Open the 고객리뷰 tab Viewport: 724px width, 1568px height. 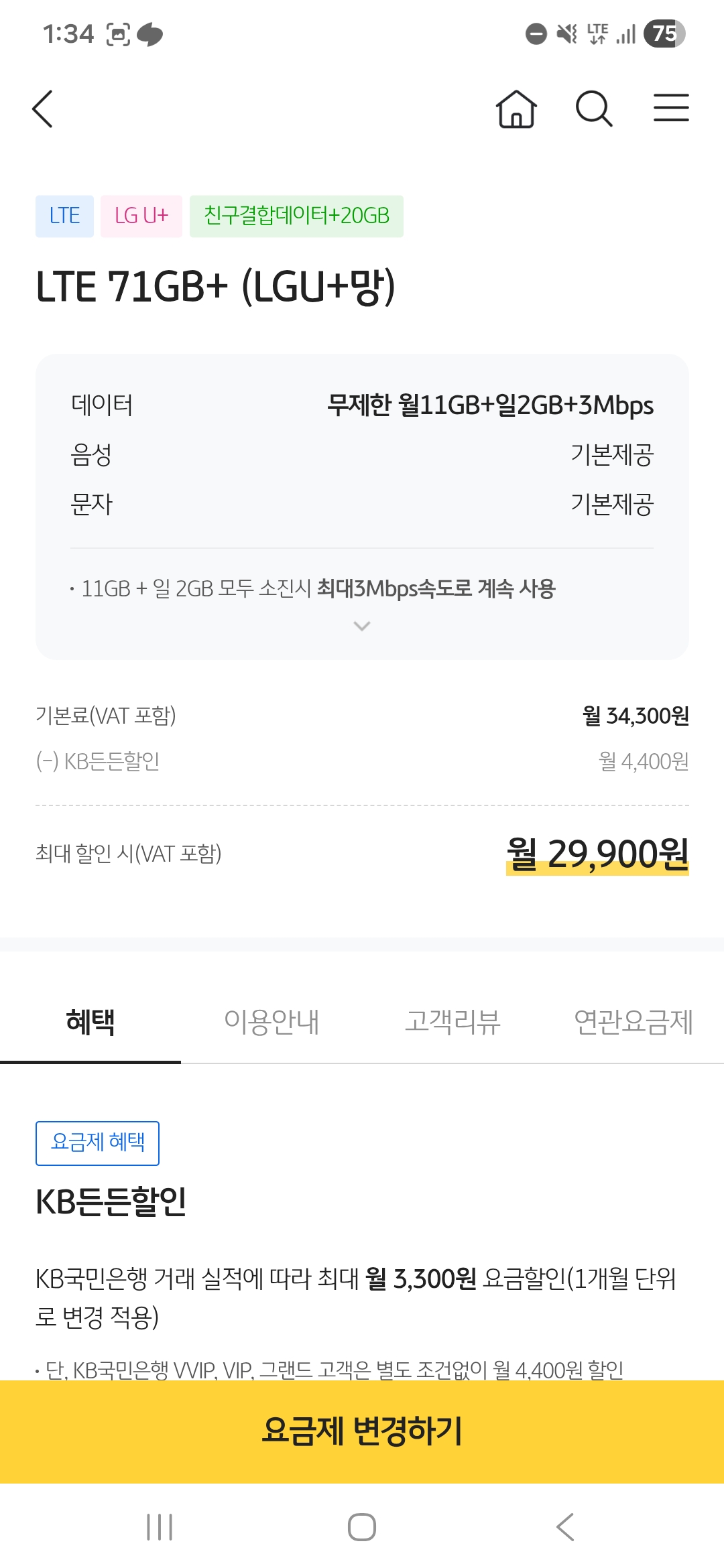click(452, 1022)
